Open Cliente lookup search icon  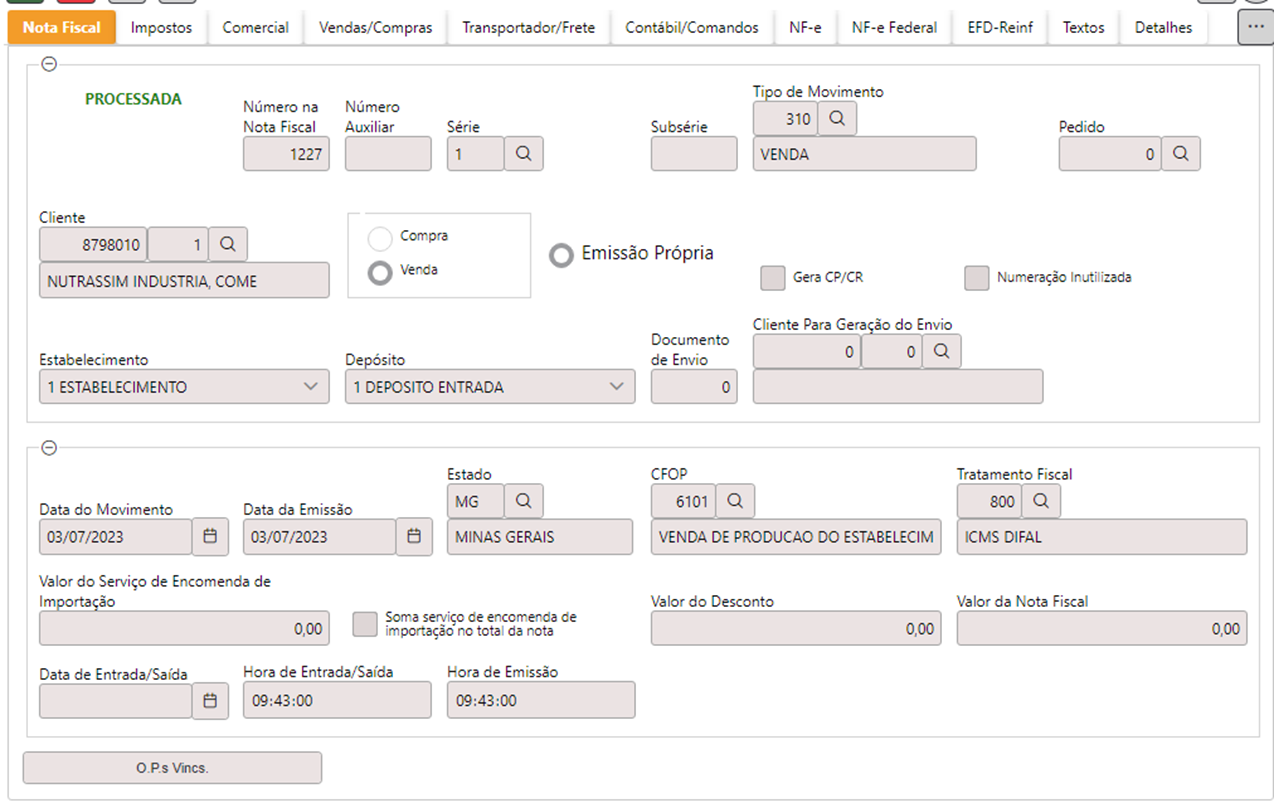click(227, 244)
